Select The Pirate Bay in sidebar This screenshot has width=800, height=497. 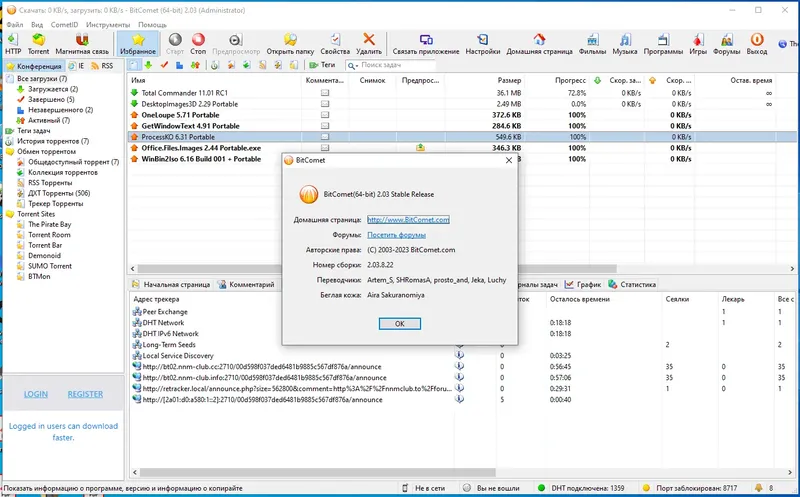[49, 224]
